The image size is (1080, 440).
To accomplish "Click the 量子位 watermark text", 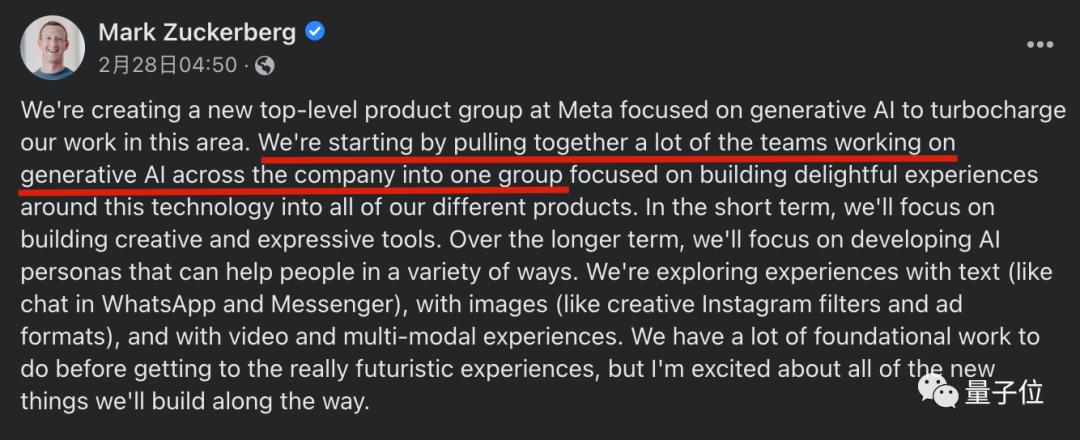I will 1003,393.
